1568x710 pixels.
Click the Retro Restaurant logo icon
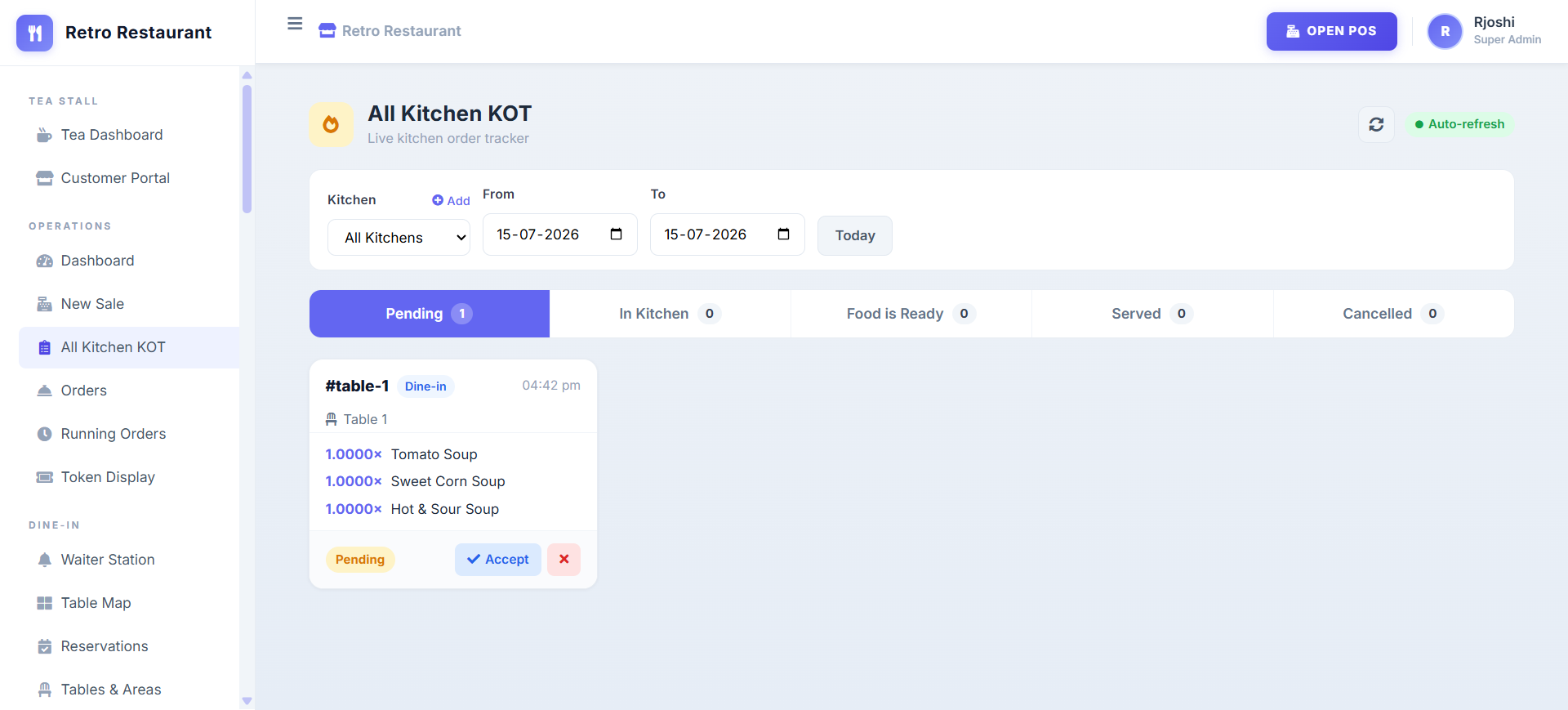pos(34,33)
